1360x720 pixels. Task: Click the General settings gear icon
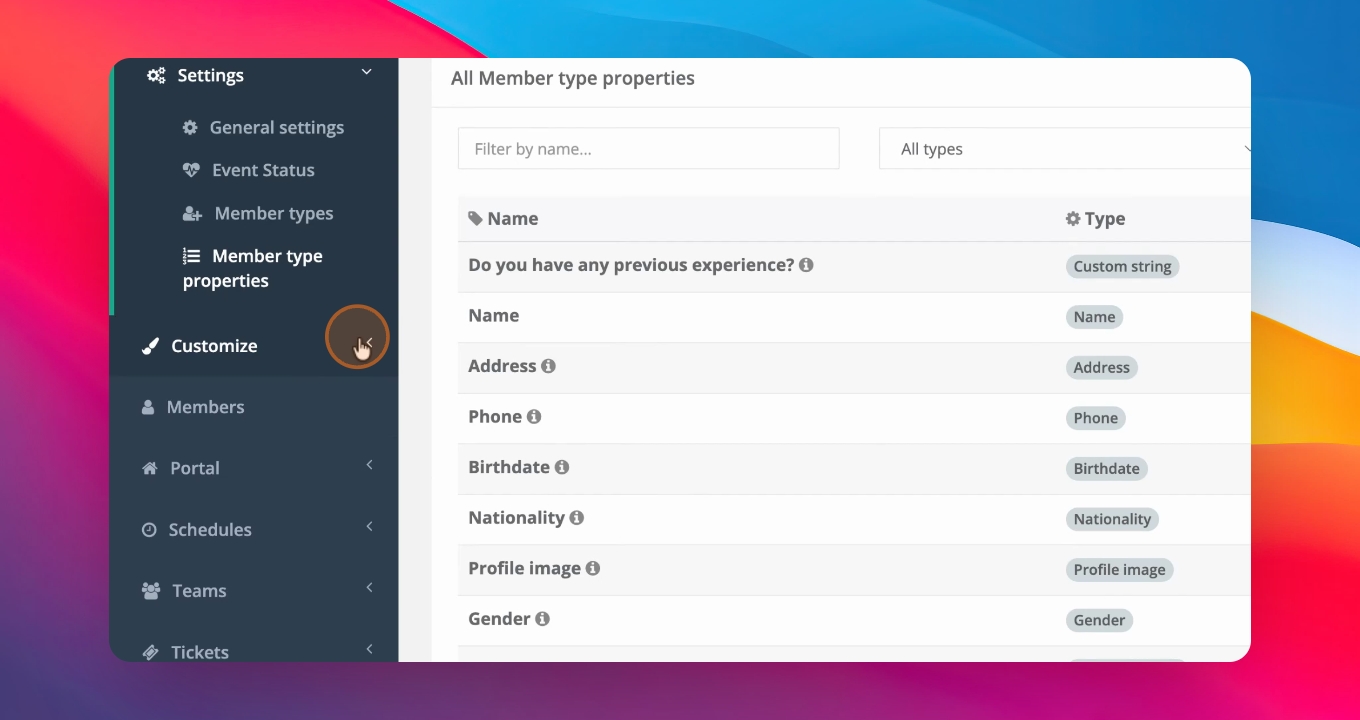tap(190, 128)
